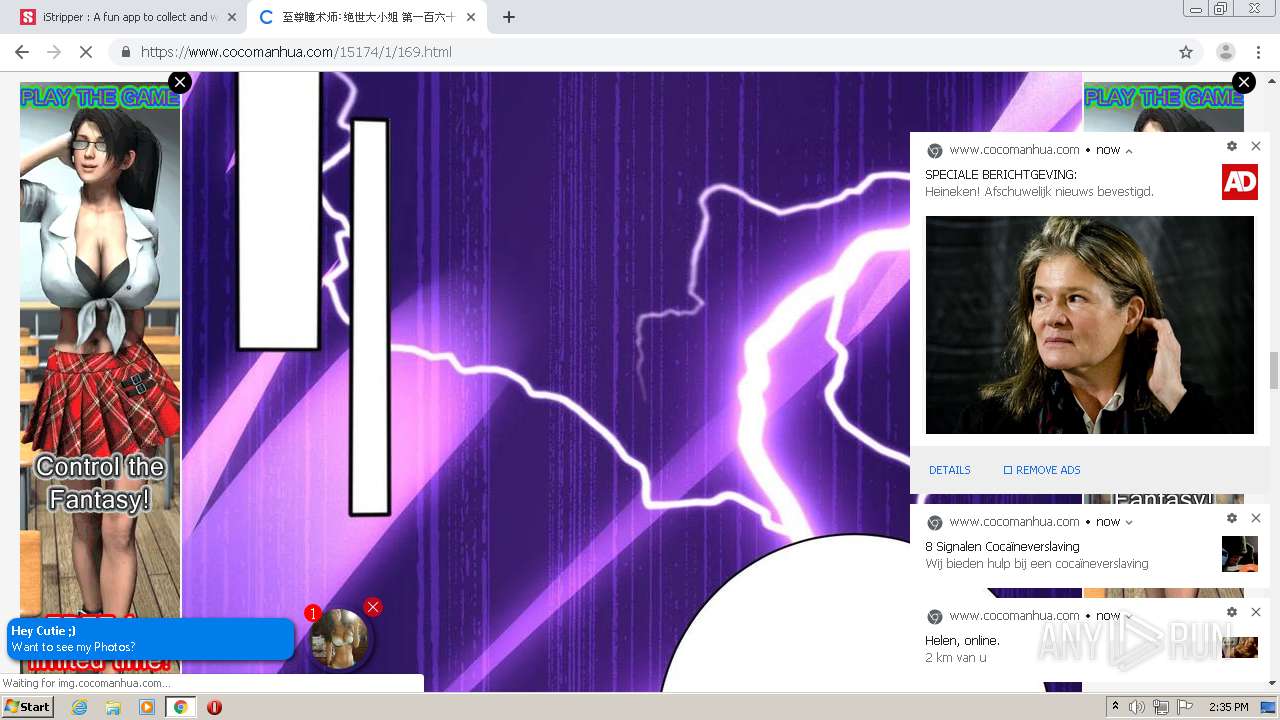Open the Chrome three-dot menu
Image resolution: width=1280 pixels, height=720 pixels.
(1258, 52)
